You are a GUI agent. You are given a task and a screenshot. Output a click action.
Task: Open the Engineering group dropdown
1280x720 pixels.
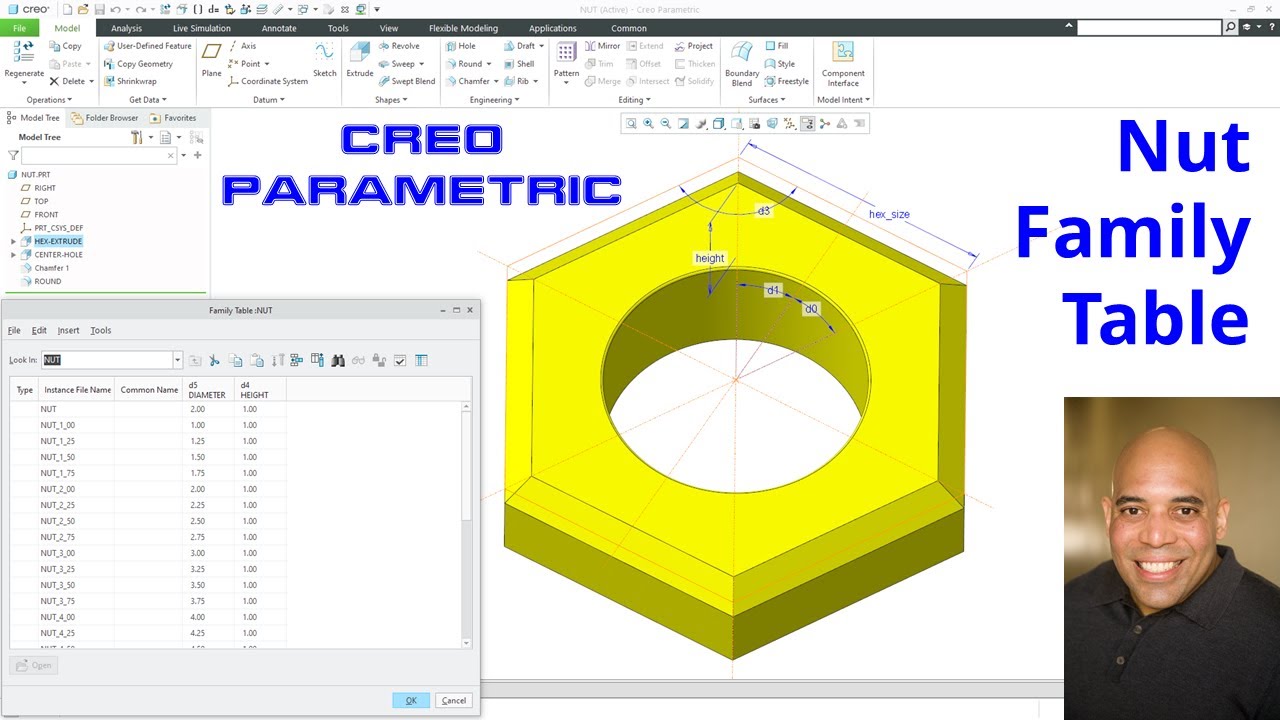point(494,100)
